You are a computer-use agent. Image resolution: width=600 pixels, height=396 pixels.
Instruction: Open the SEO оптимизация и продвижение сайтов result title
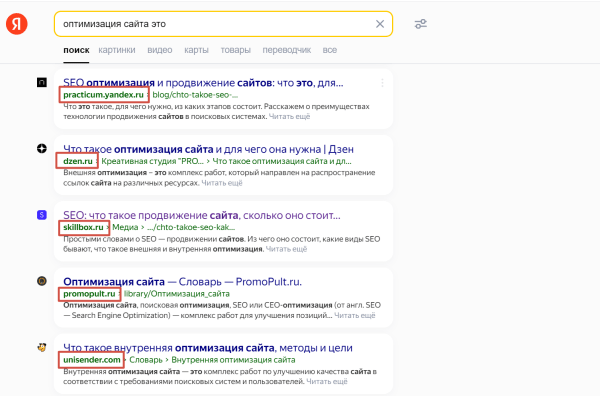pyautogui.click(x=203, y=83)
